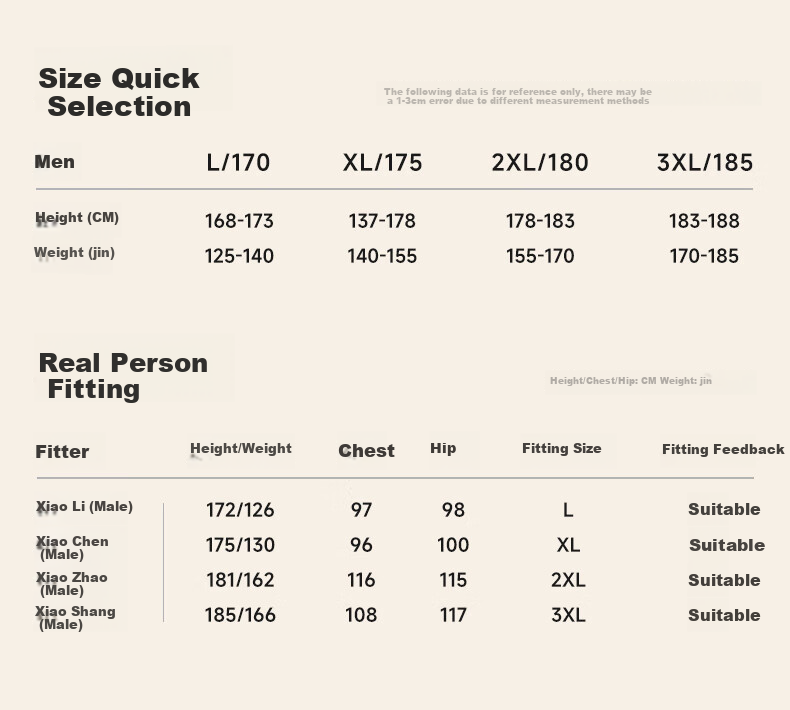The image size is (790, 710).
Task: Click the 140-155 weight range
Action: pyautogui.click(x=382, y=256)
